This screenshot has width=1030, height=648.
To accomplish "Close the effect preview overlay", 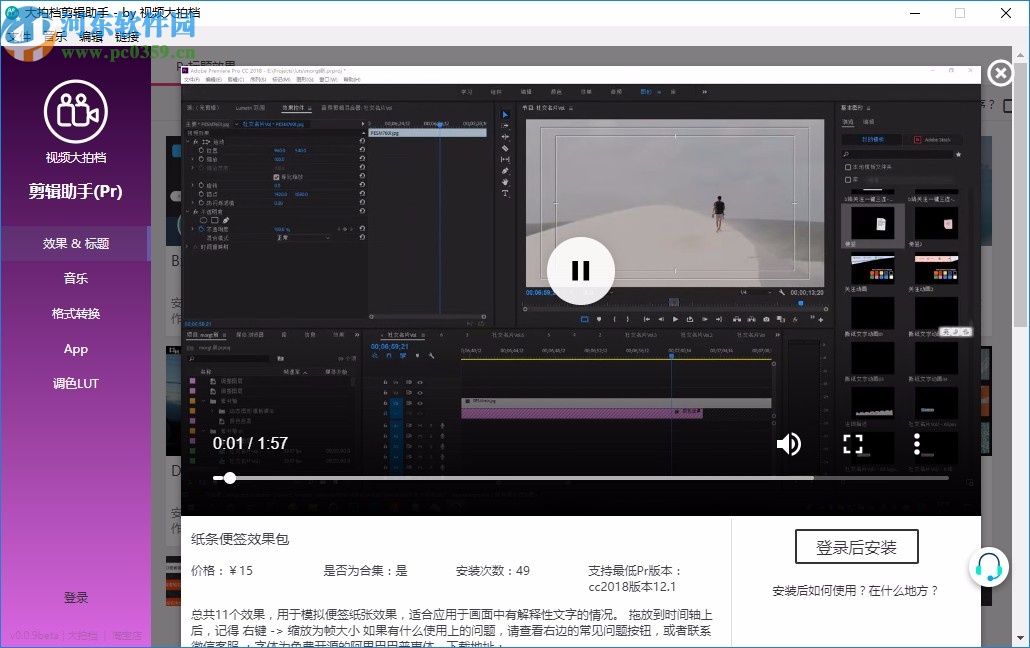I will point(999,73).
